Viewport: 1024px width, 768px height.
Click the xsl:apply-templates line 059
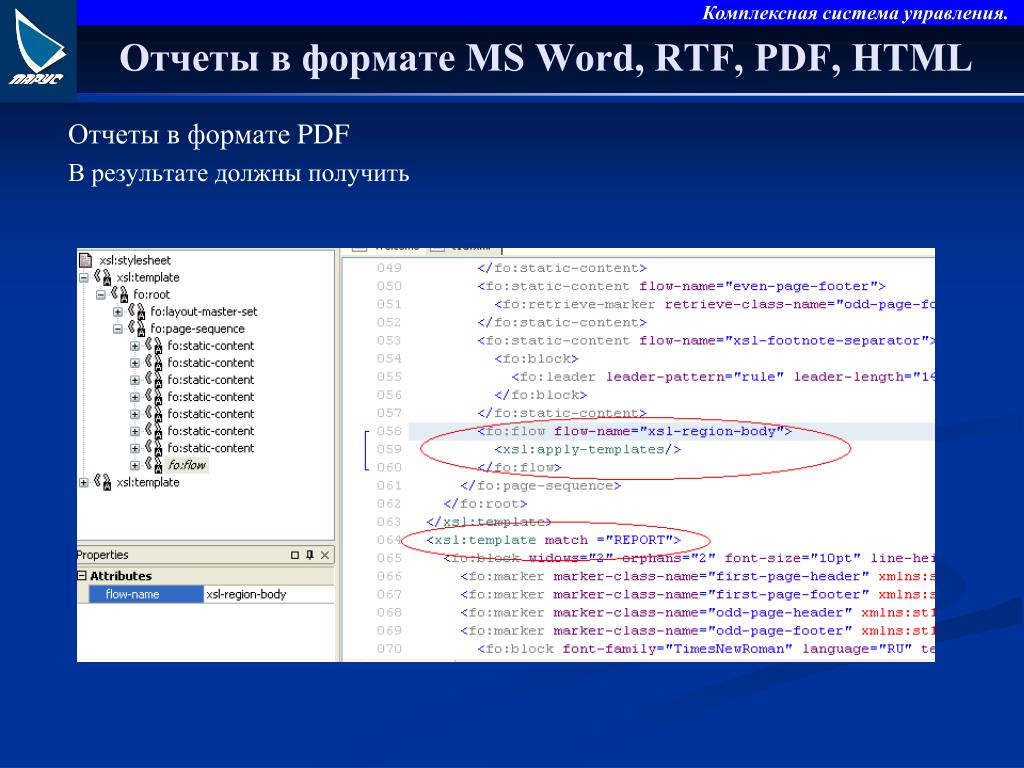pos(588,449)
